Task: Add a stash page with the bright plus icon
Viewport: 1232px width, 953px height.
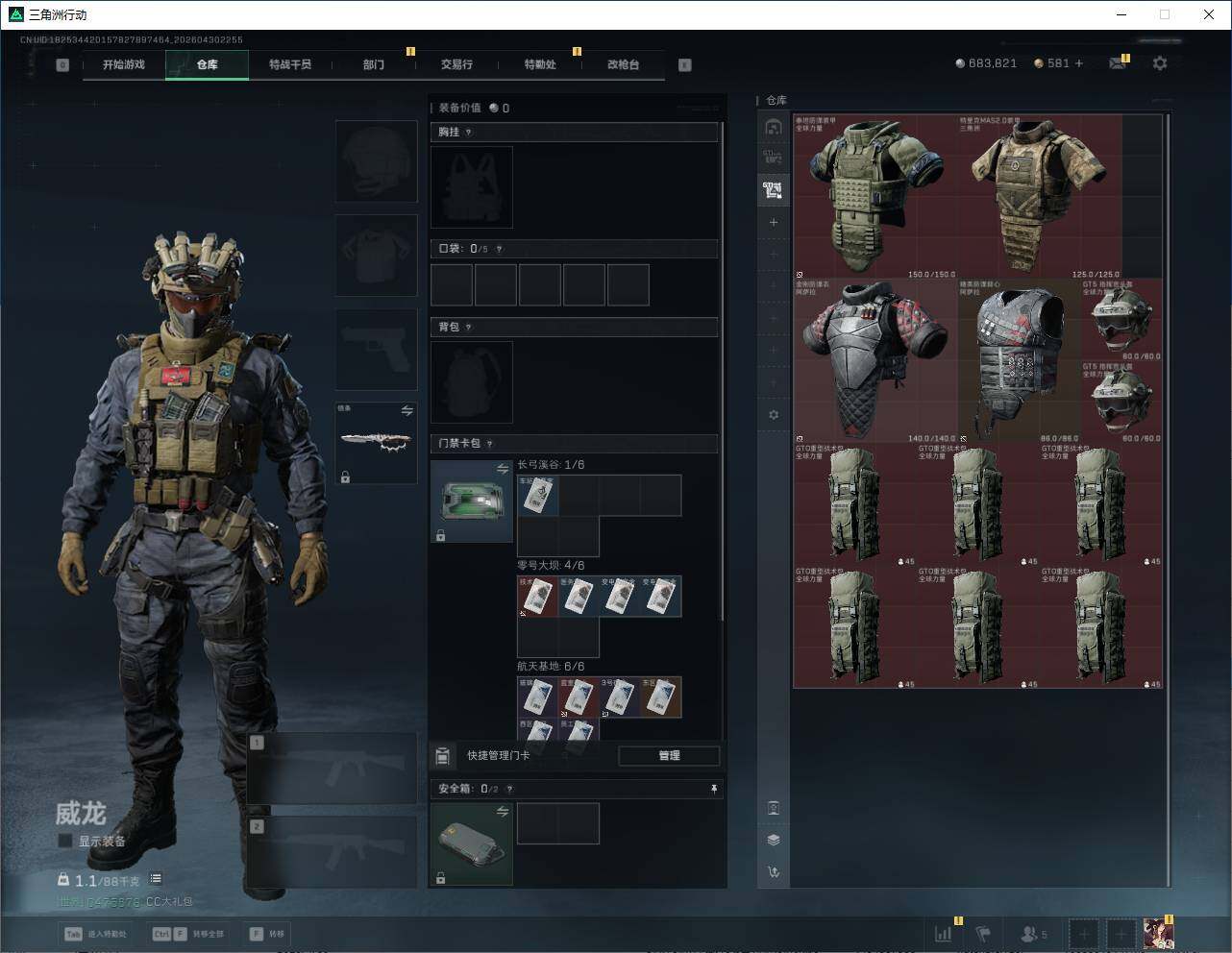Action: click(774, 222)
